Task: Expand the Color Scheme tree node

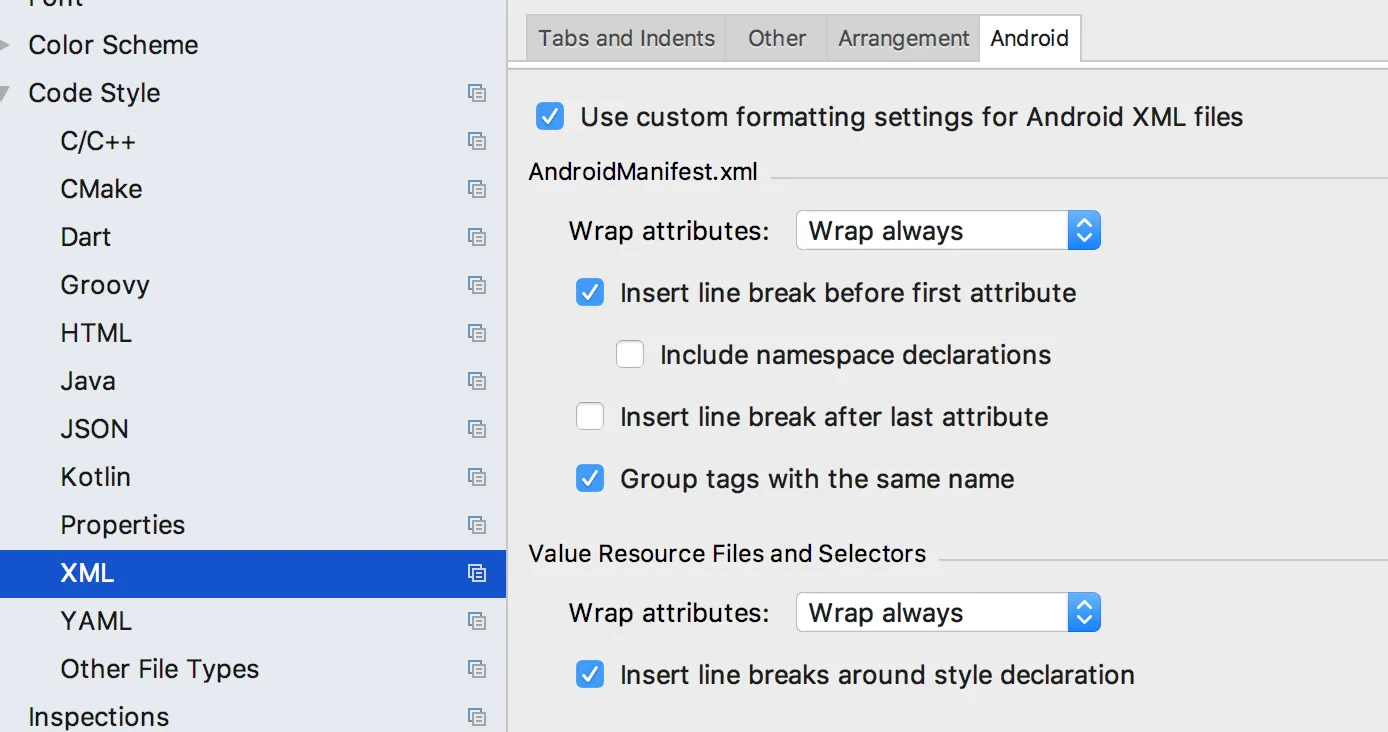Action: pos(6,45)
